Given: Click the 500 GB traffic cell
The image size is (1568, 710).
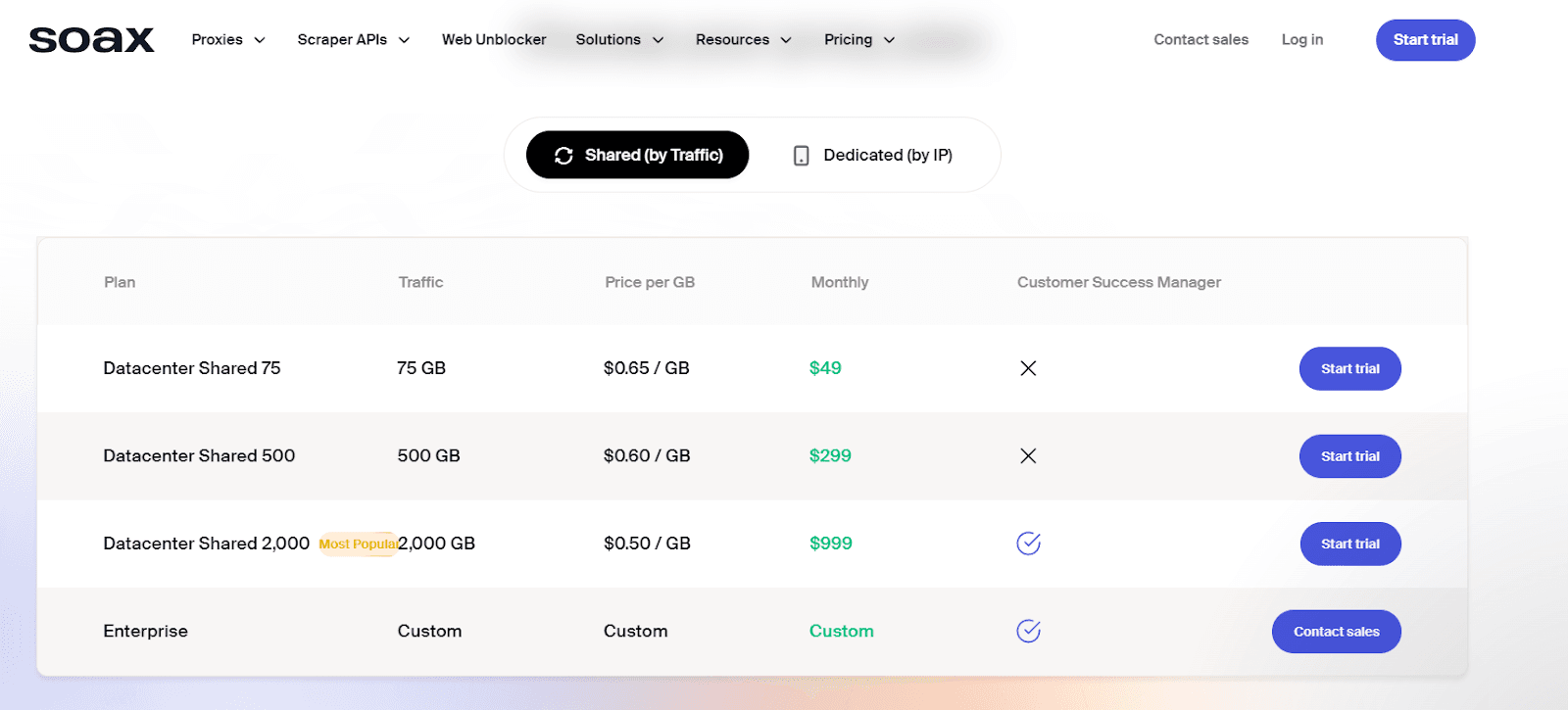Looking at the screenshot, I should pyautogui.click(x=429, y=455).
